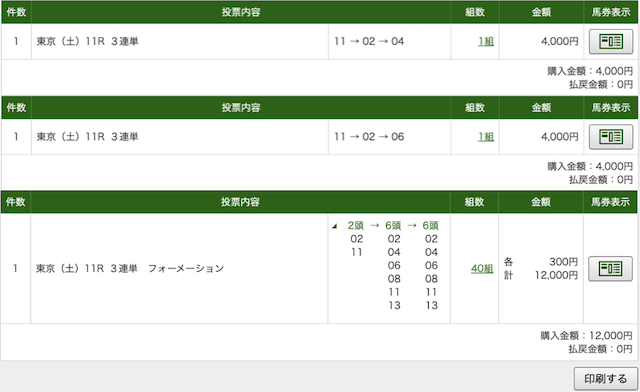Open 1組 link for 11→02→04
The image size is (640, 392).
[x=486, y=41]
